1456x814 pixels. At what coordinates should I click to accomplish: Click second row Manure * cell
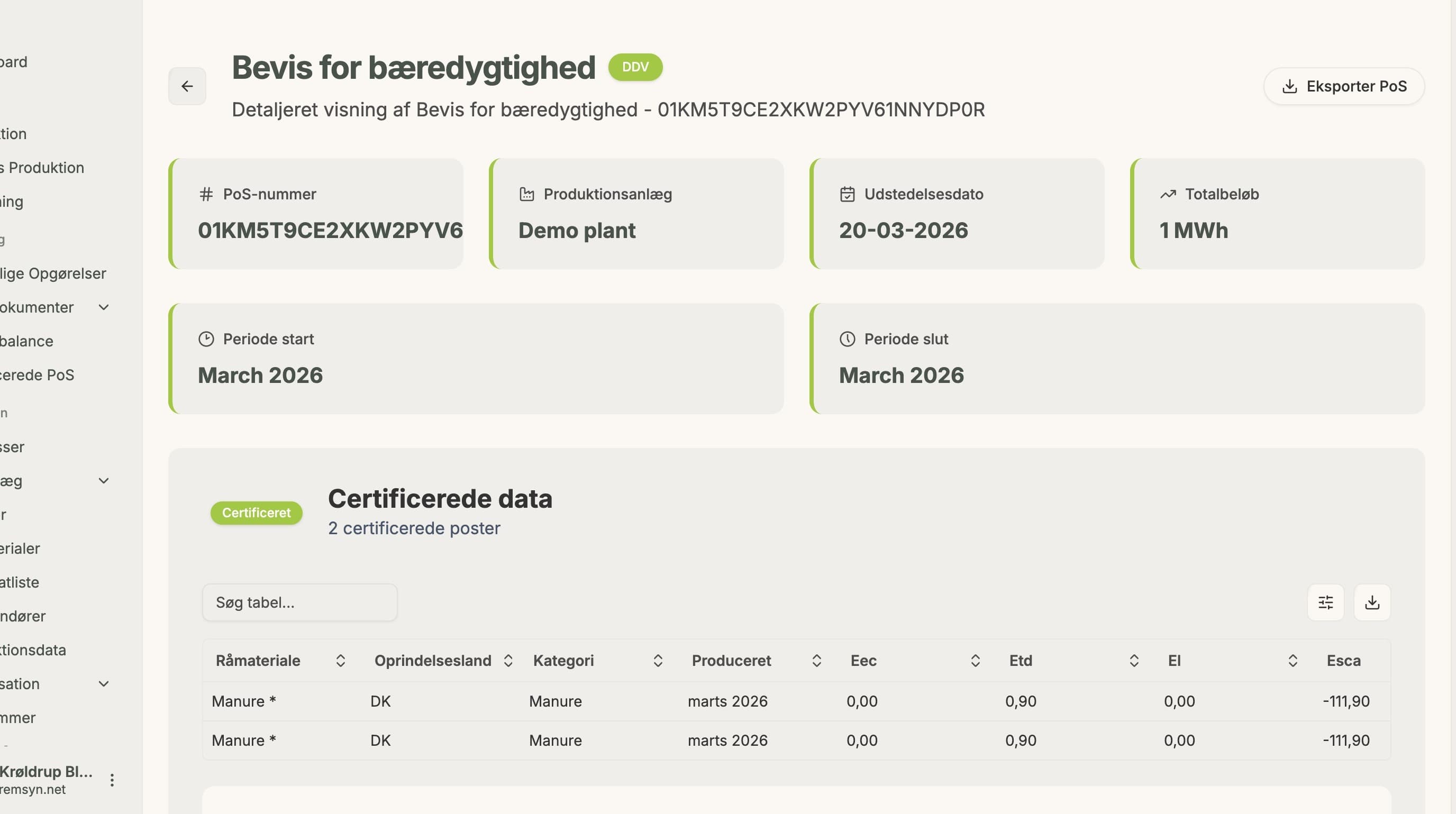pos(243,740)
